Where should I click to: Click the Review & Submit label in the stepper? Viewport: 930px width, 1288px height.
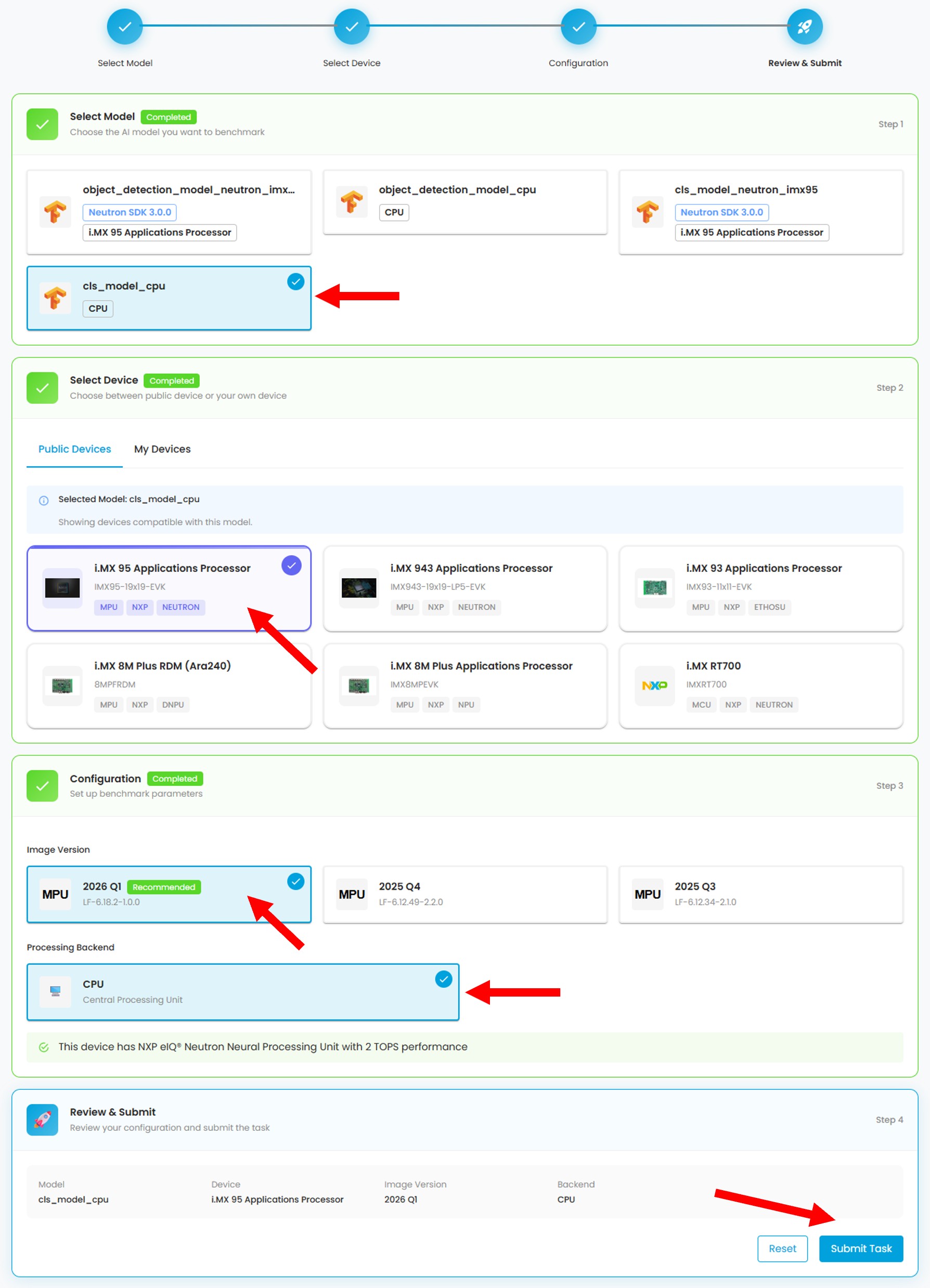point(805,63)
